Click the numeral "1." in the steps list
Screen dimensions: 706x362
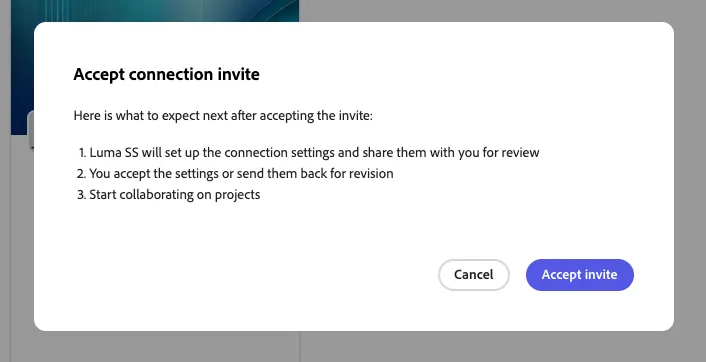point(82,153)
